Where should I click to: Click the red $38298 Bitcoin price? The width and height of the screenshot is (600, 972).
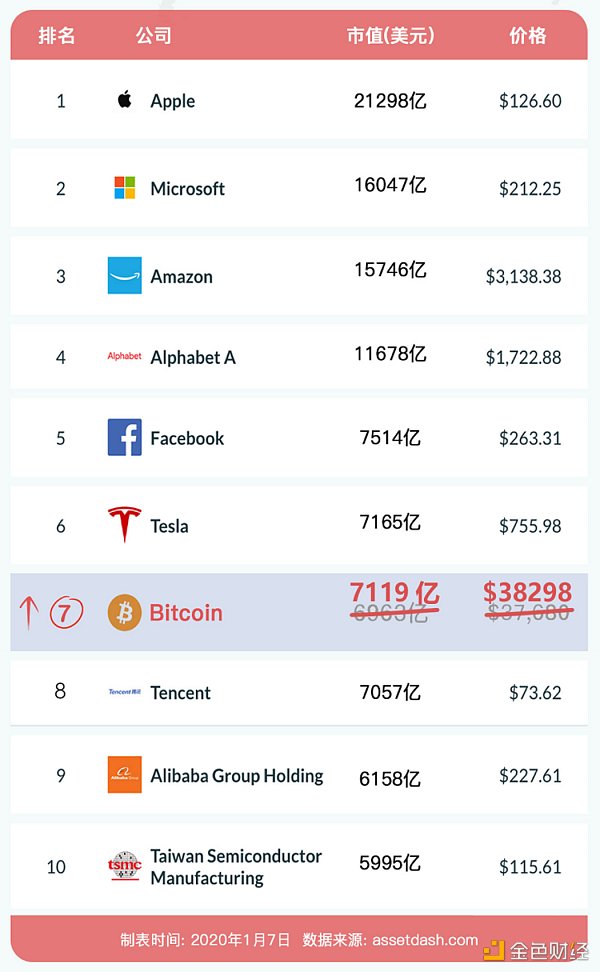(x=528, y=593)
